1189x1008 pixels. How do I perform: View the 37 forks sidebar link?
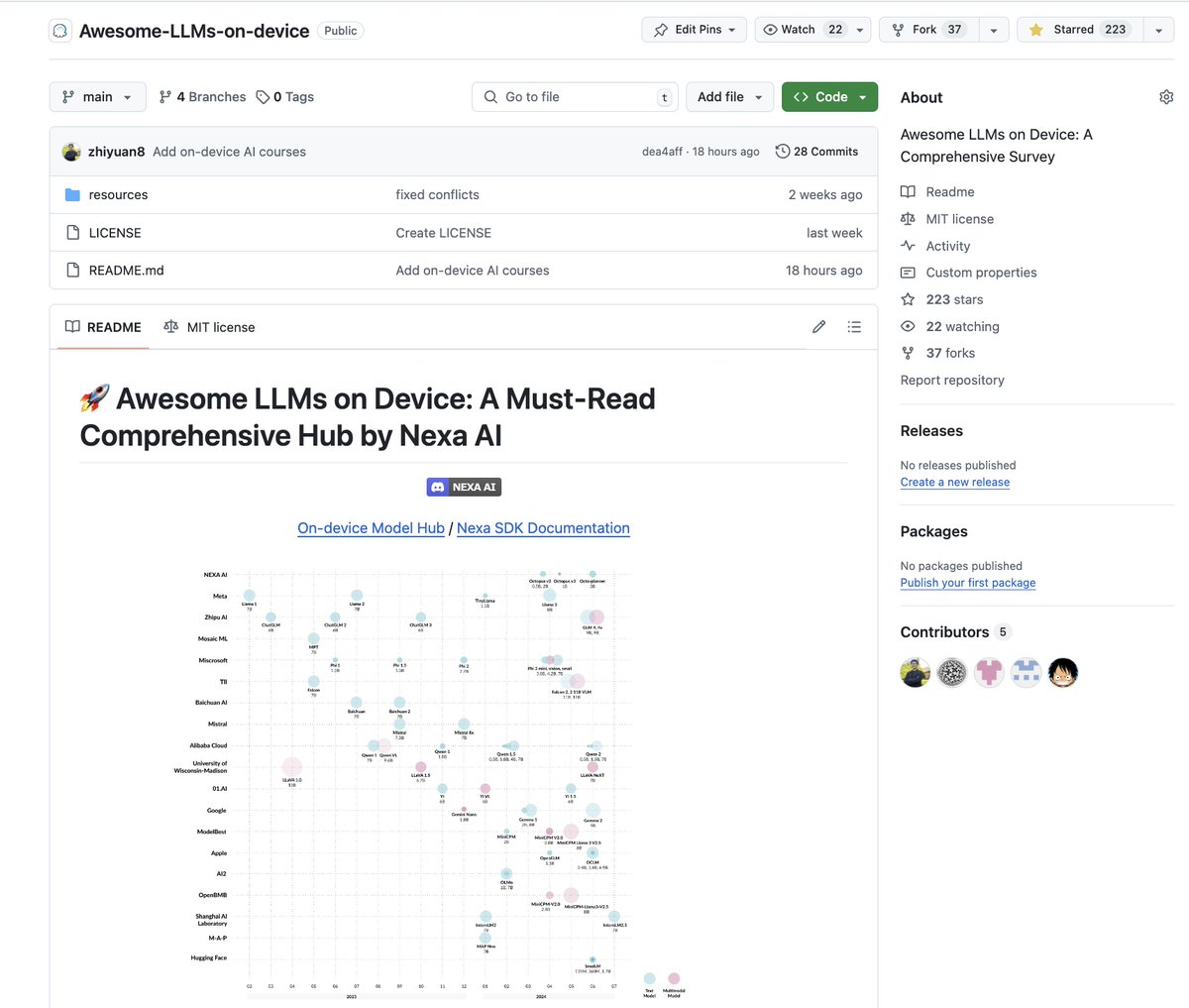938,353
